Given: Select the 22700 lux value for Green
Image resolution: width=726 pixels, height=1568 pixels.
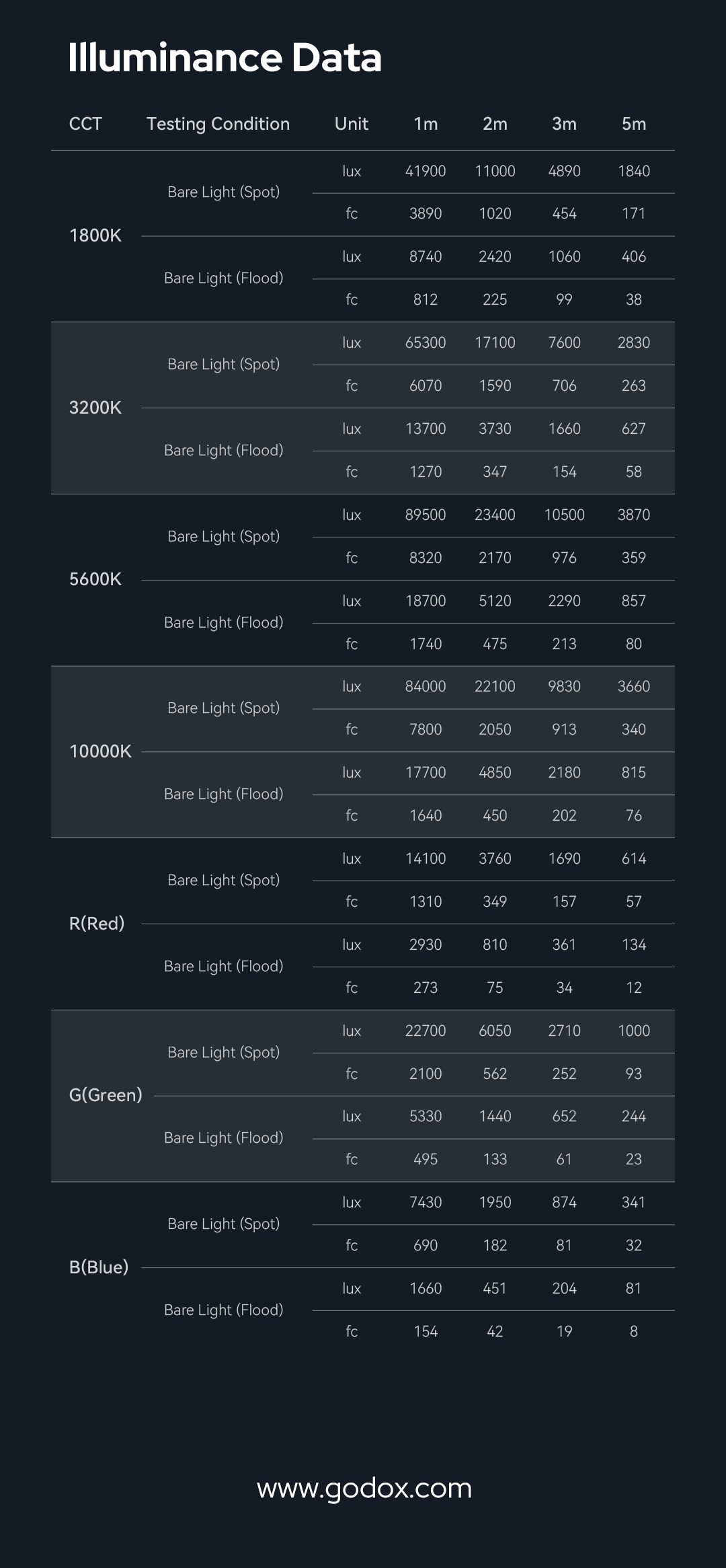Looking at the screenshot, I should pyautogui.click(x=426, y=1031).
